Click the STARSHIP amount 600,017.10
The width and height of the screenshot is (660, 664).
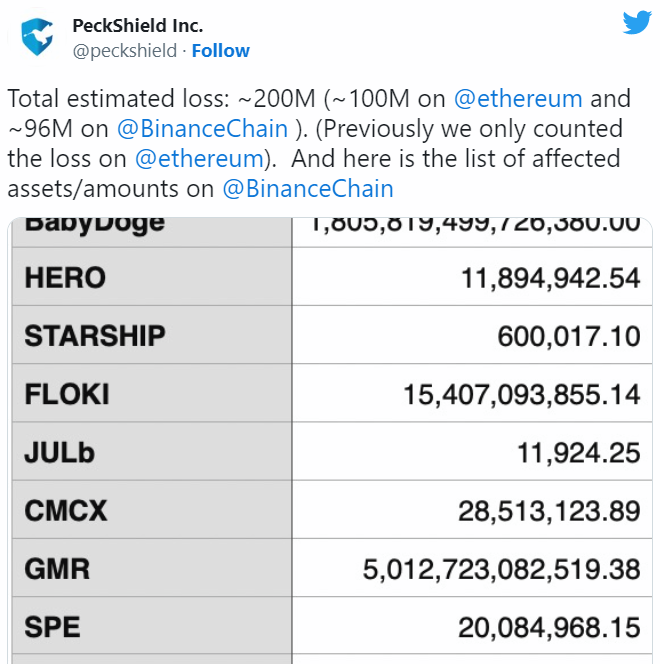click(568, 335)
